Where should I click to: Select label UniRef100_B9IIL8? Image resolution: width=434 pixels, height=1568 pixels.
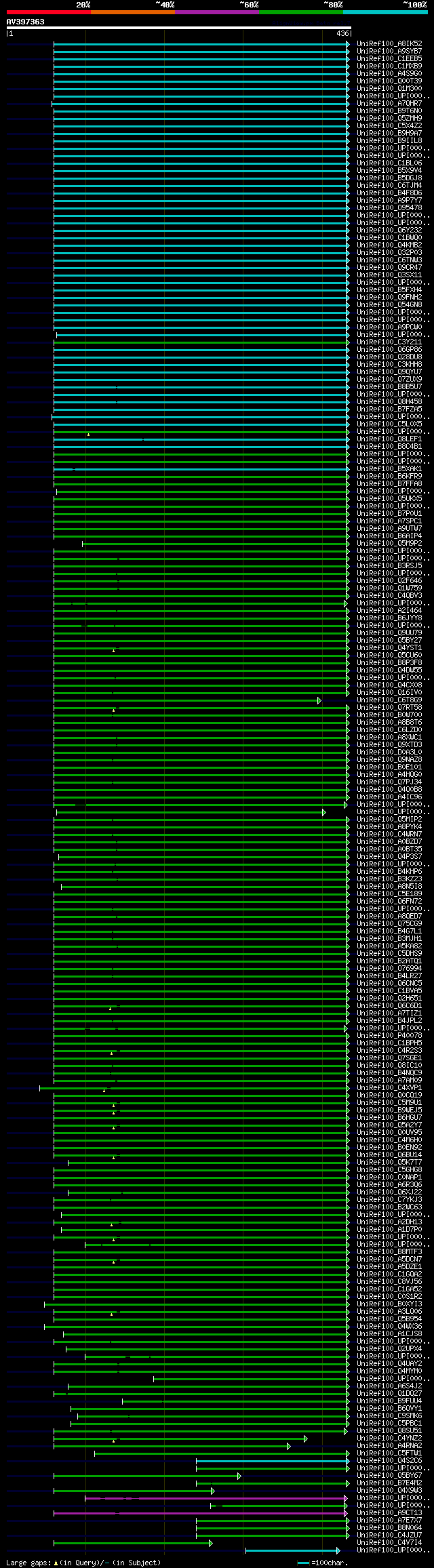coord(389,141)
